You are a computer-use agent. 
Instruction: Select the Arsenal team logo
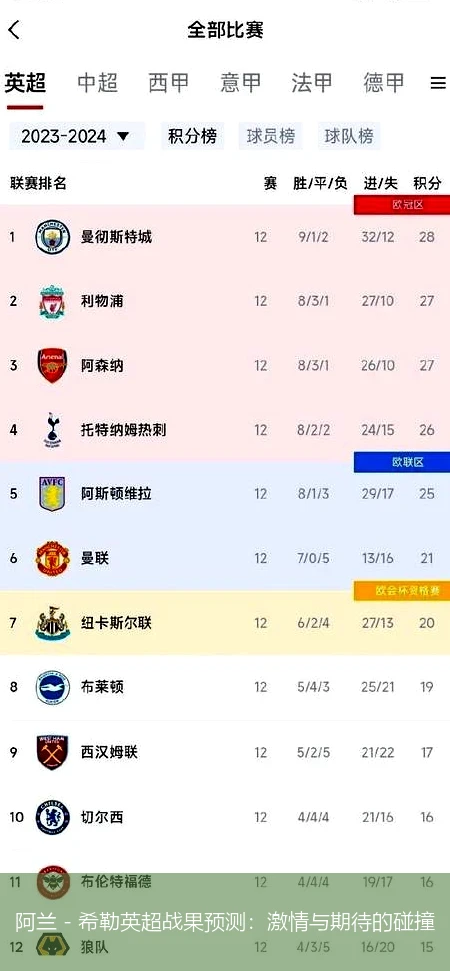[53, 365]
